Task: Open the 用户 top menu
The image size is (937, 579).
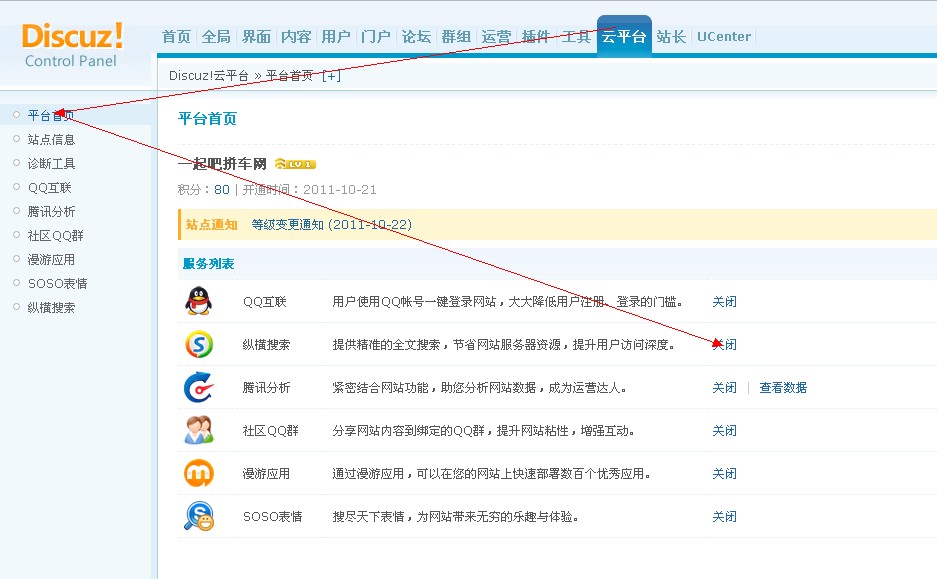Action: [336, 37]
